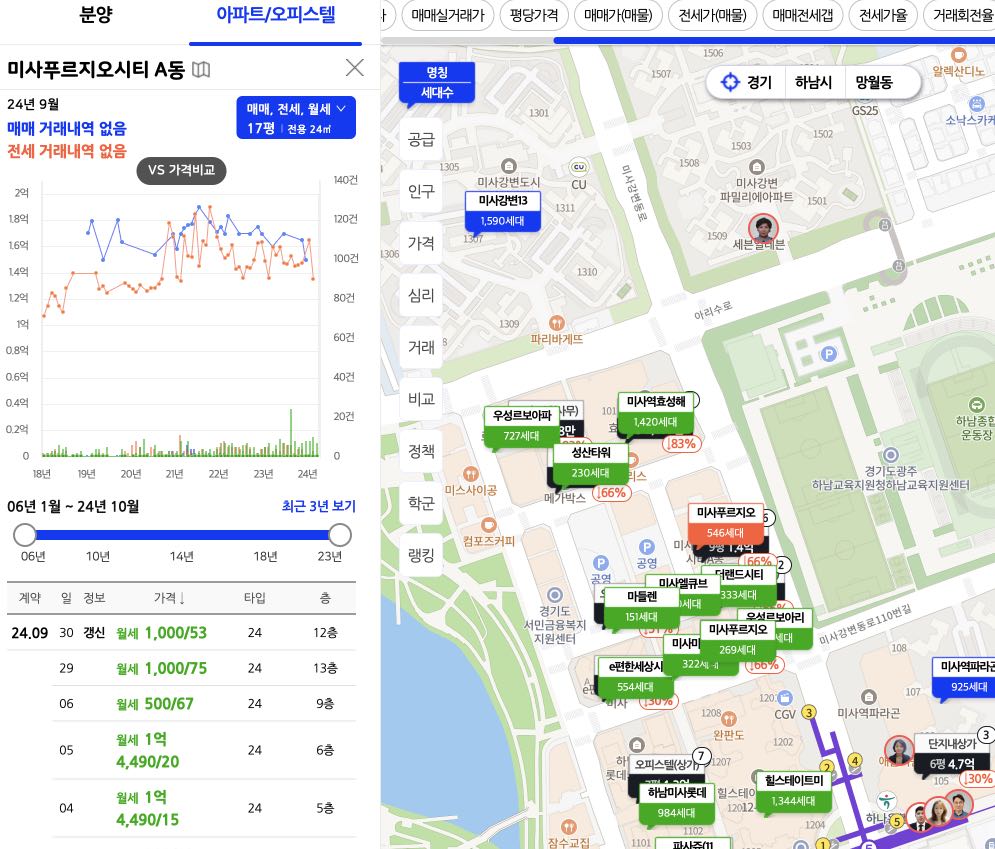Open the 매매, 전세, 월세 17평 dropdown
The height and width of the screenshot is (849, 995).
pyautogui.click(x=296, y=117)
